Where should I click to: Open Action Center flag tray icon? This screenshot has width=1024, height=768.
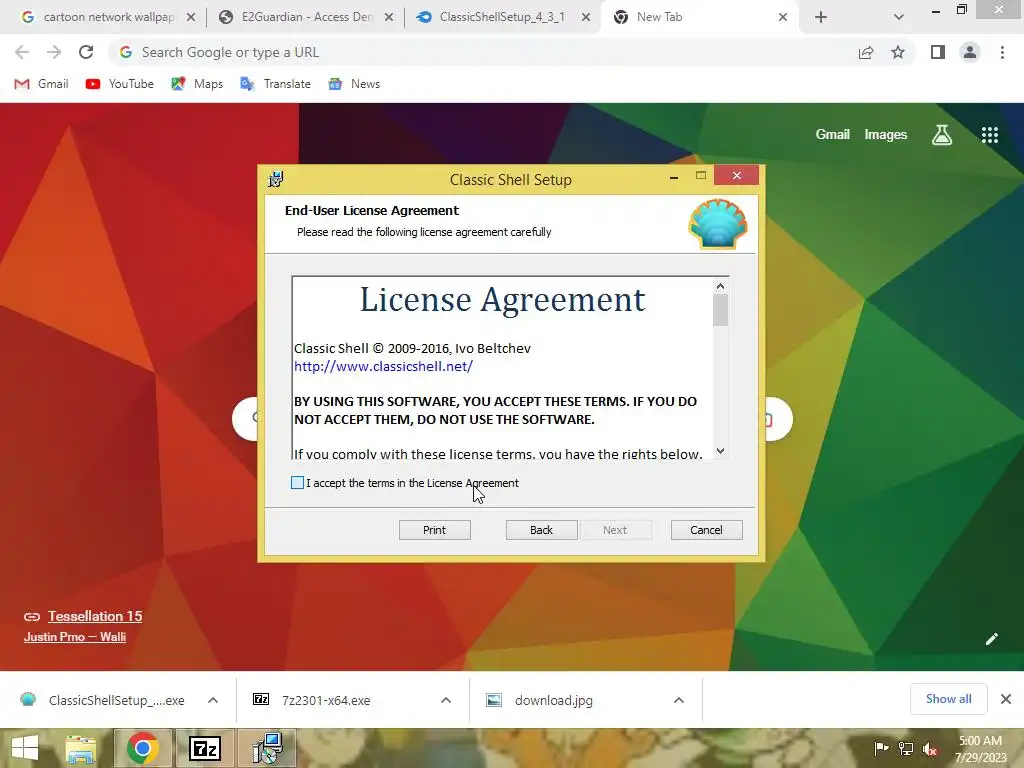(881, 748)
